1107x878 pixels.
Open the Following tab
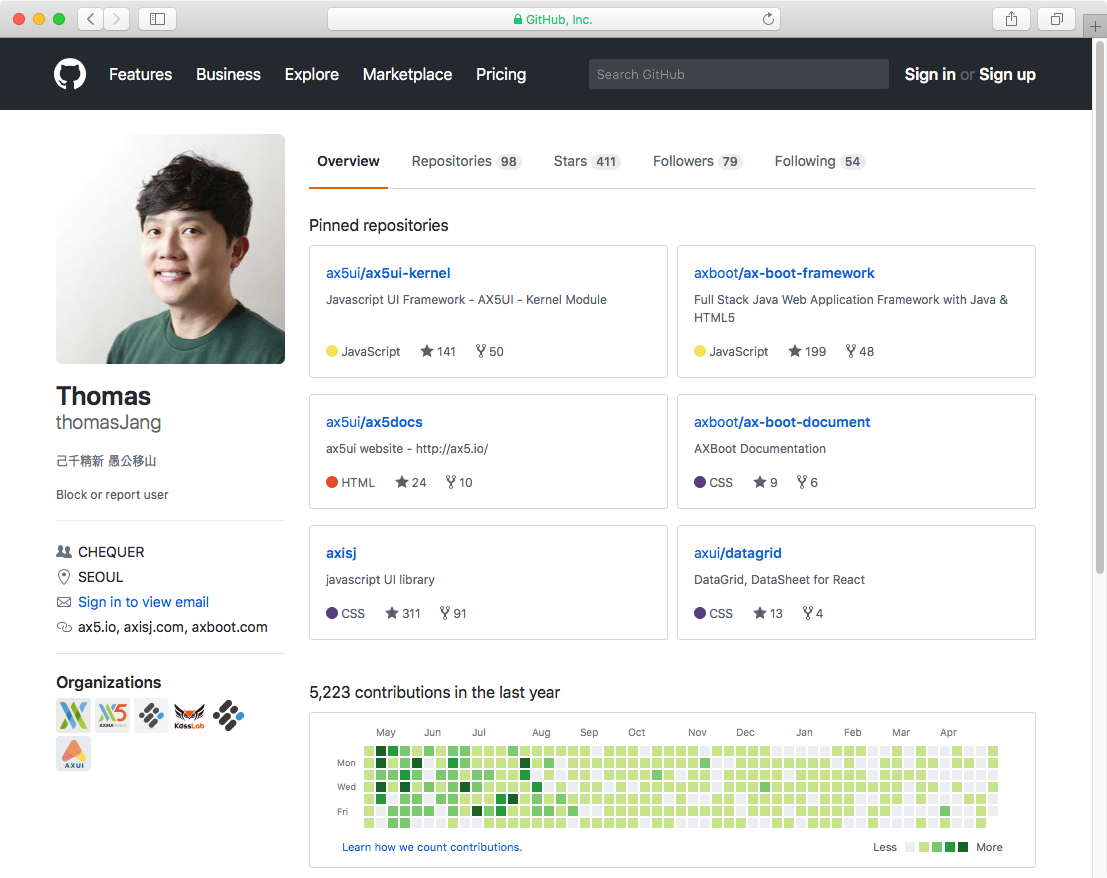coord(819,161)
